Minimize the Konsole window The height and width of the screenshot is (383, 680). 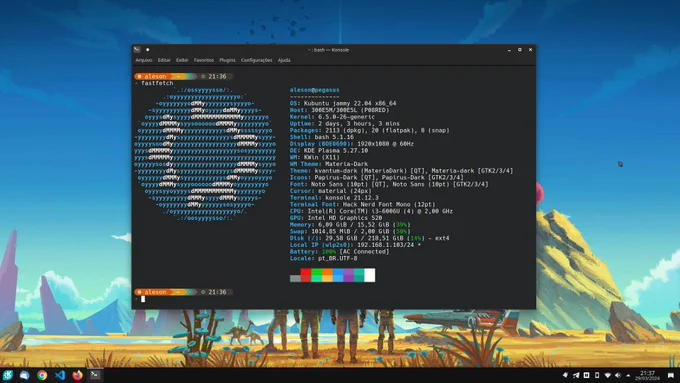(509, 50)
